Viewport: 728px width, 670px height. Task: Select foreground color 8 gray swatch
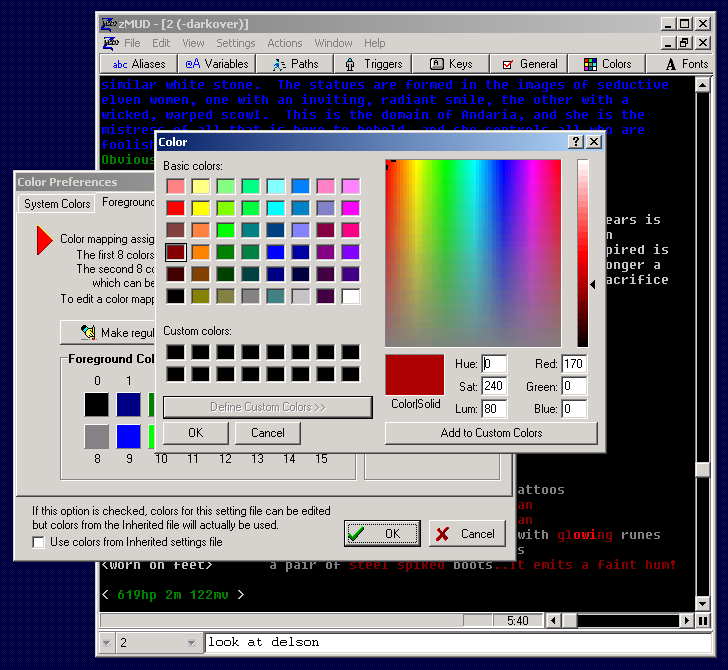97,436
